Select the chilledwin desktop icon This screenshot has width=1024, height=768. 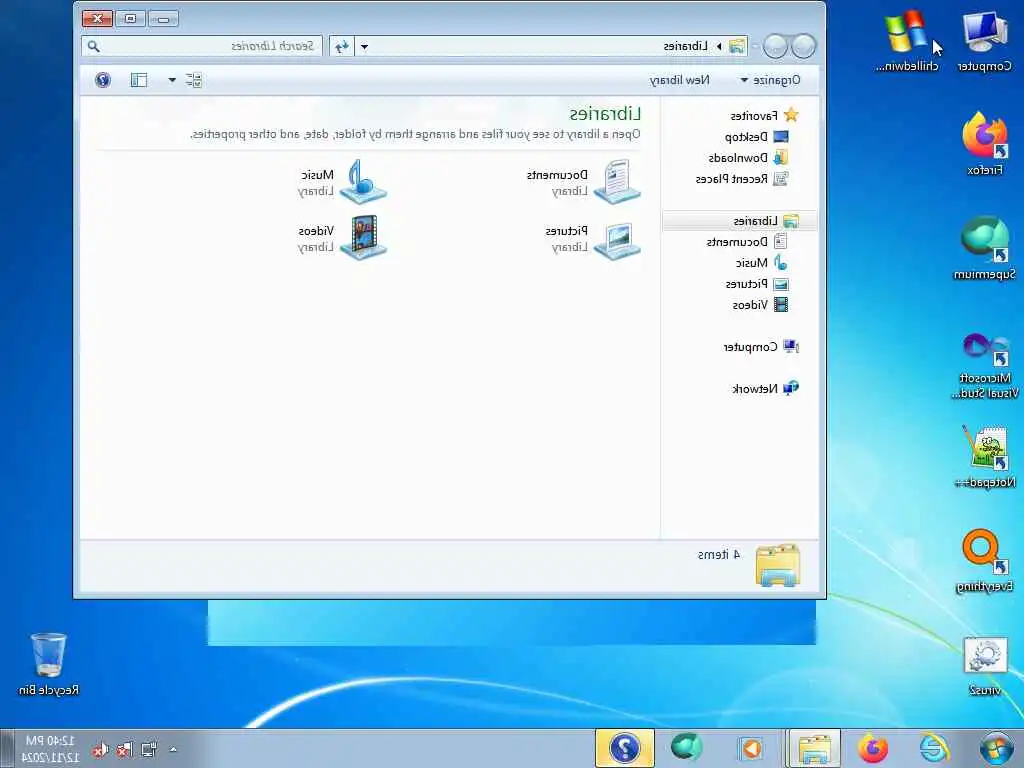906,42
